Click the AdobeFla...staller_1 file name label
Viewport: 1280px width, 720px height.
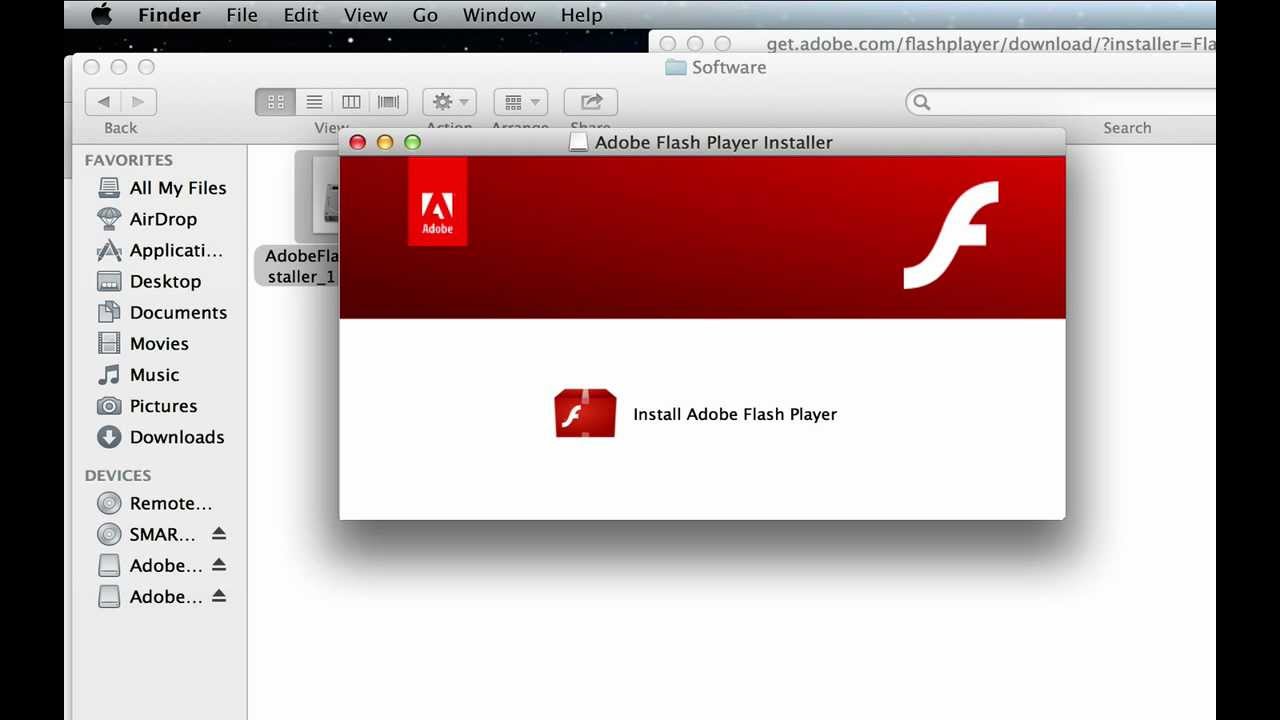298,266
